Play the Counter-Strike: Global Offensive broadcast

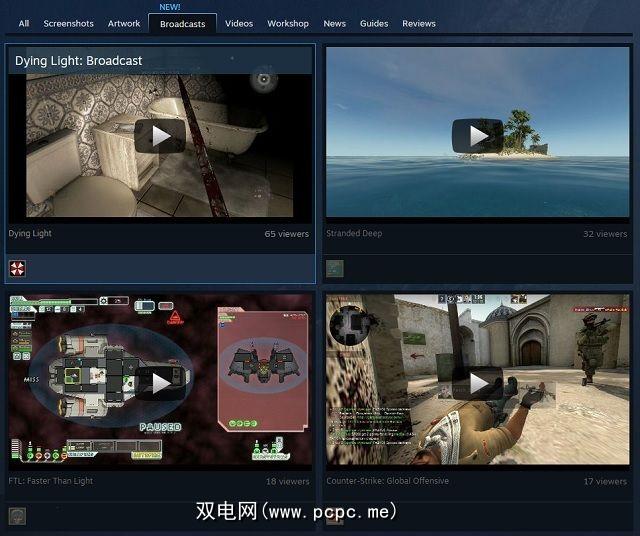pos(477,383)
